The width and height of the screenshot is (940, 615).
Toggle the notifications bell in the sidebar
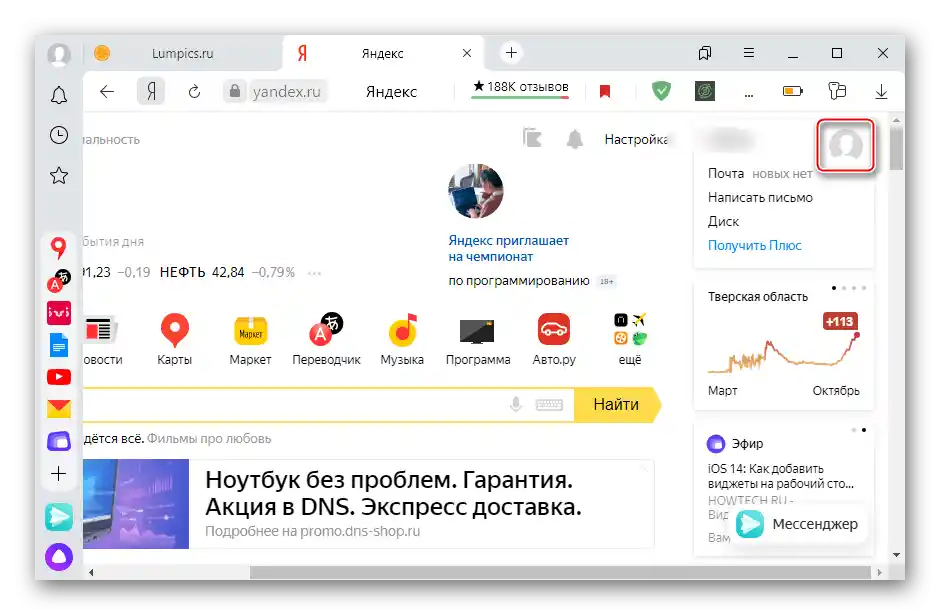tap(58, 94)
